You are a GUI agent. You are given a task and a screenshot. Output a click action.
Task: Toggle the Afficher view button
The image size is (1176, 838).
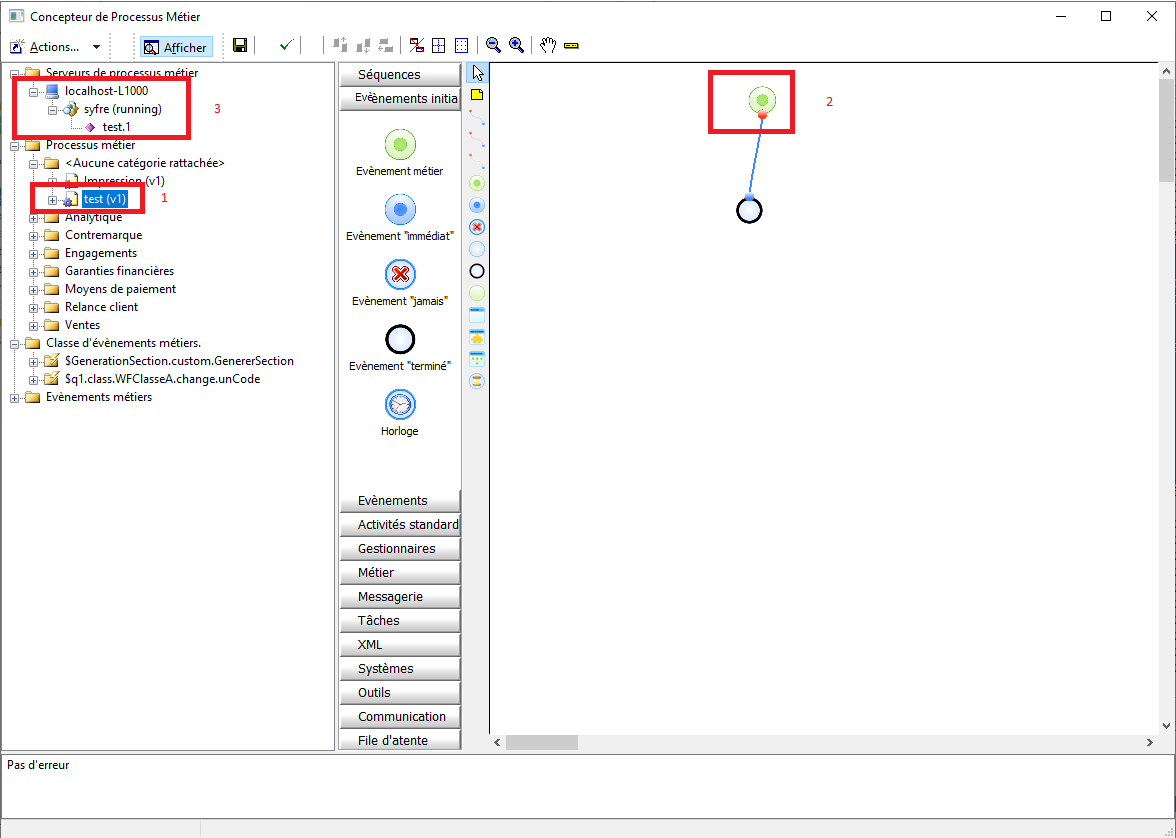pyautogui.click(x=176, y=47)
